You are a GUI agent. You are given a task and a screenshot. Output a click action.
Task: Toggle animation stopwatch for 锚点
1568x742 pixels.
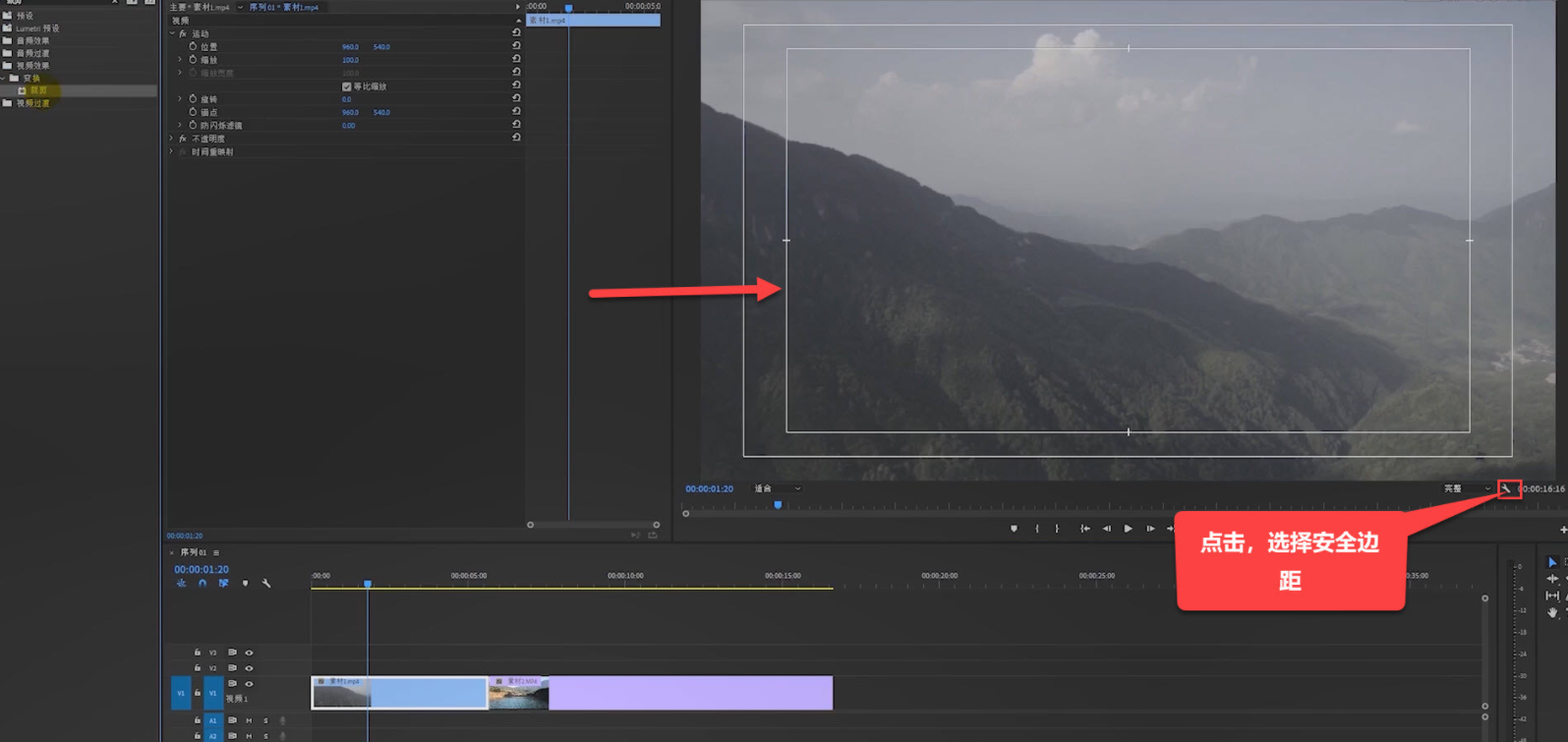tap(193, 112)
